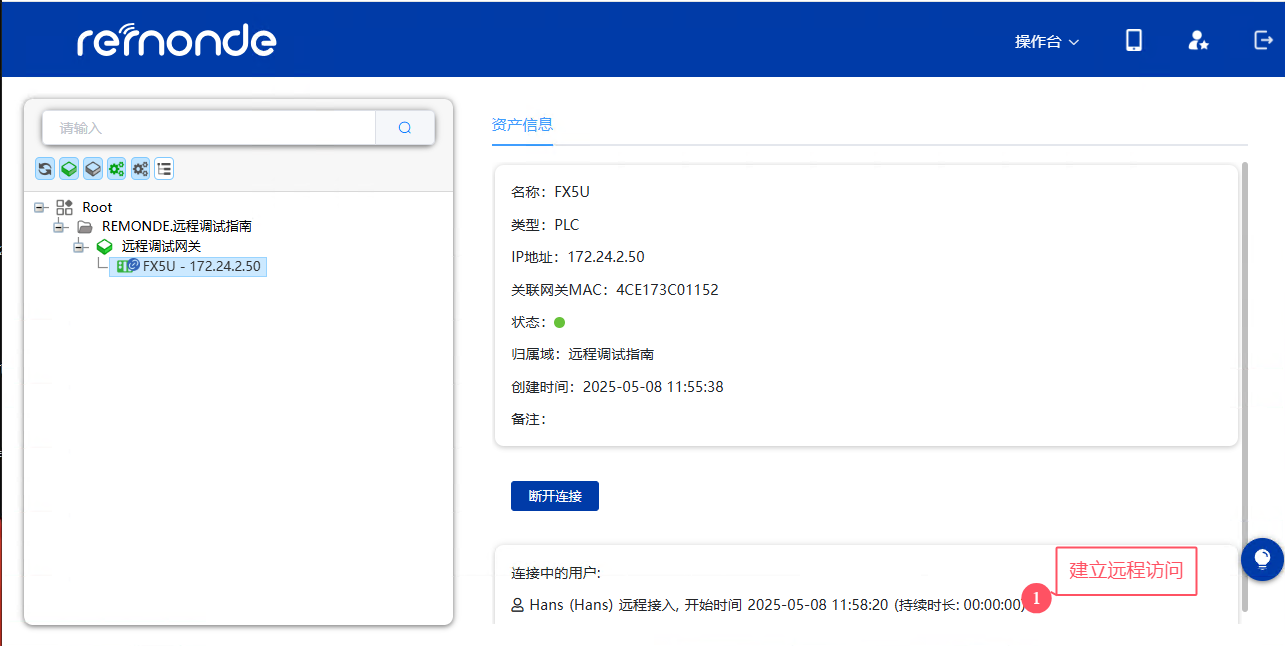Viewport: 1285px width, 646px height.
Task: Click the 断开连接 button
Action: tap(555, 496)
